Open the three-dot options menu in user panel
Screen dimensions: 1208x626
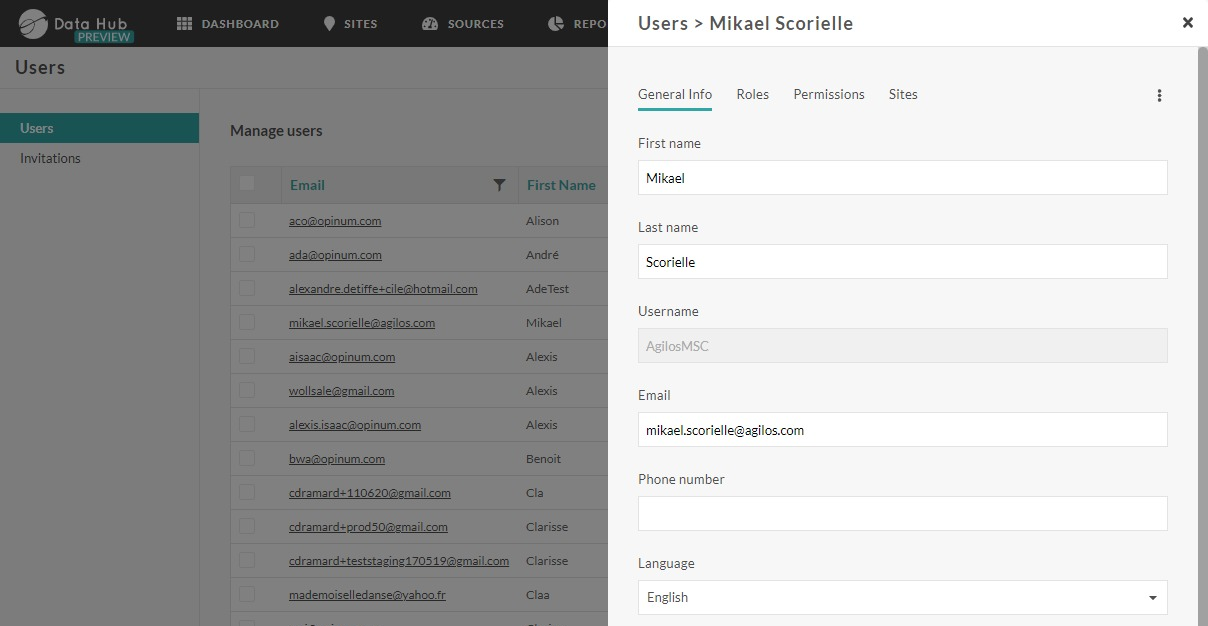pyautogui.click(x=1159, y=95)
